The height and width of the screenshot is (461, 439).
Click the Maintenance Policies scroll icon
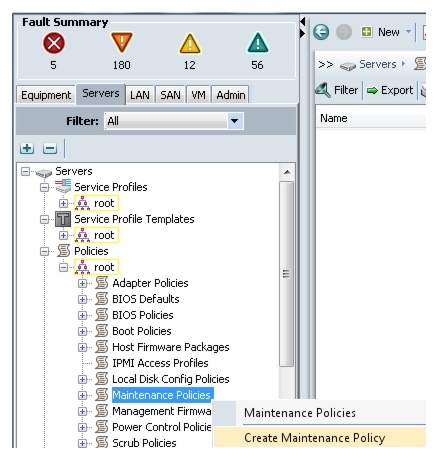point(102,395)
